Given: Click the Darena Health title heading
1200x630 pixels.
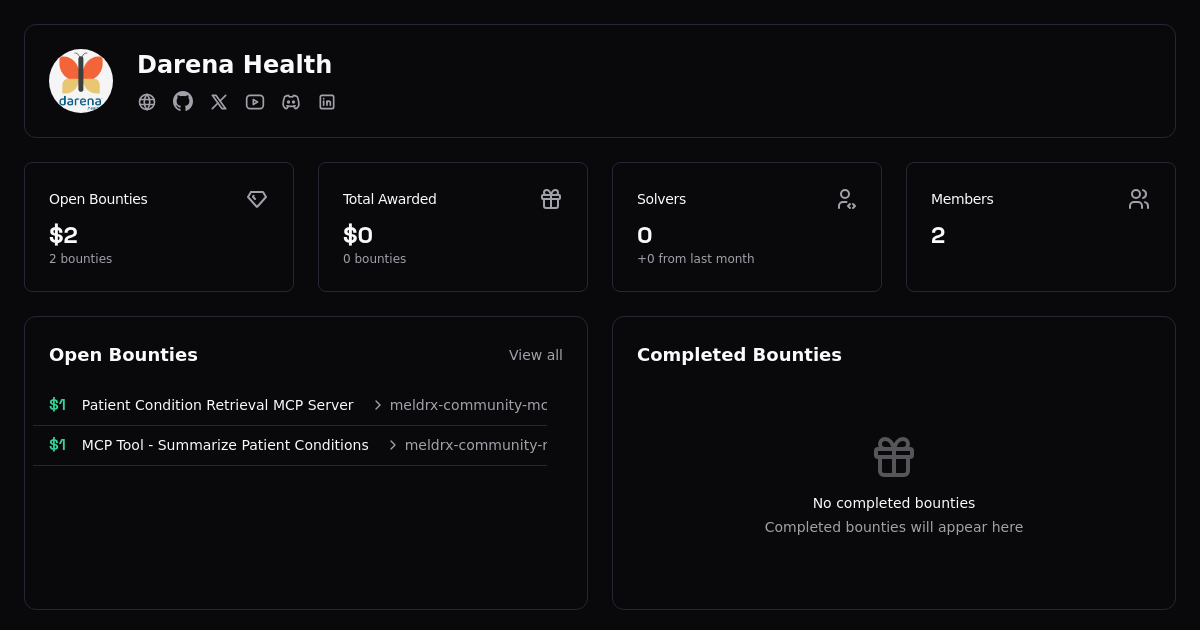Looking at the screenshot, I should (234, 64).
